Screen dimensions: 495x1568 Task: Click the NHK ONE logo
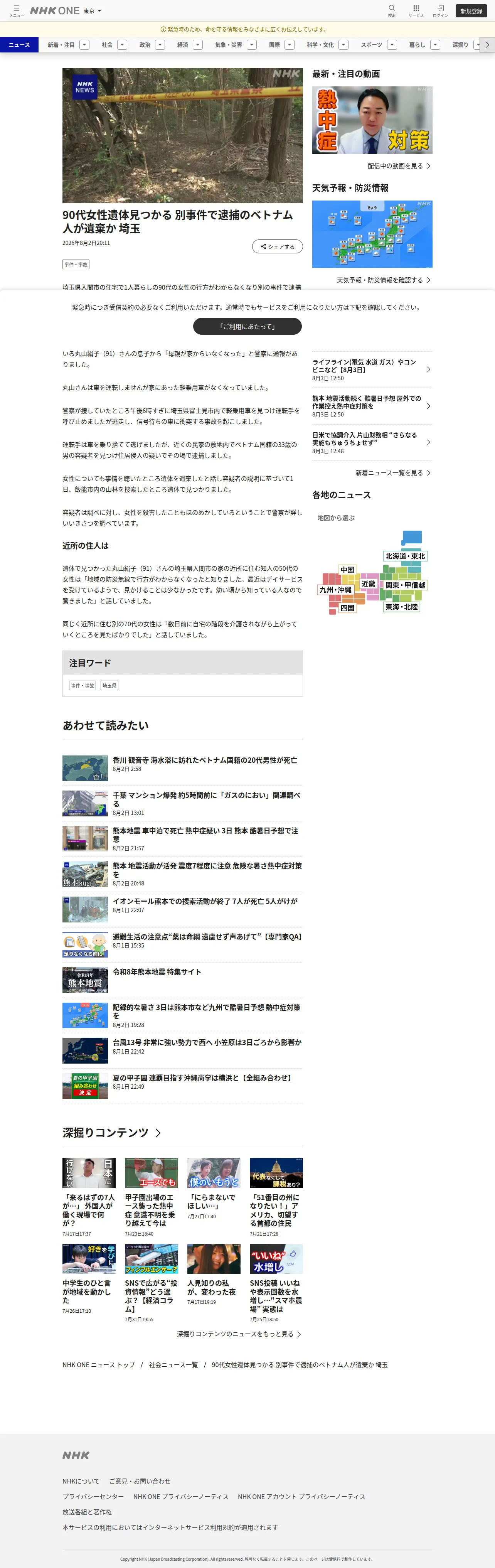55,11
